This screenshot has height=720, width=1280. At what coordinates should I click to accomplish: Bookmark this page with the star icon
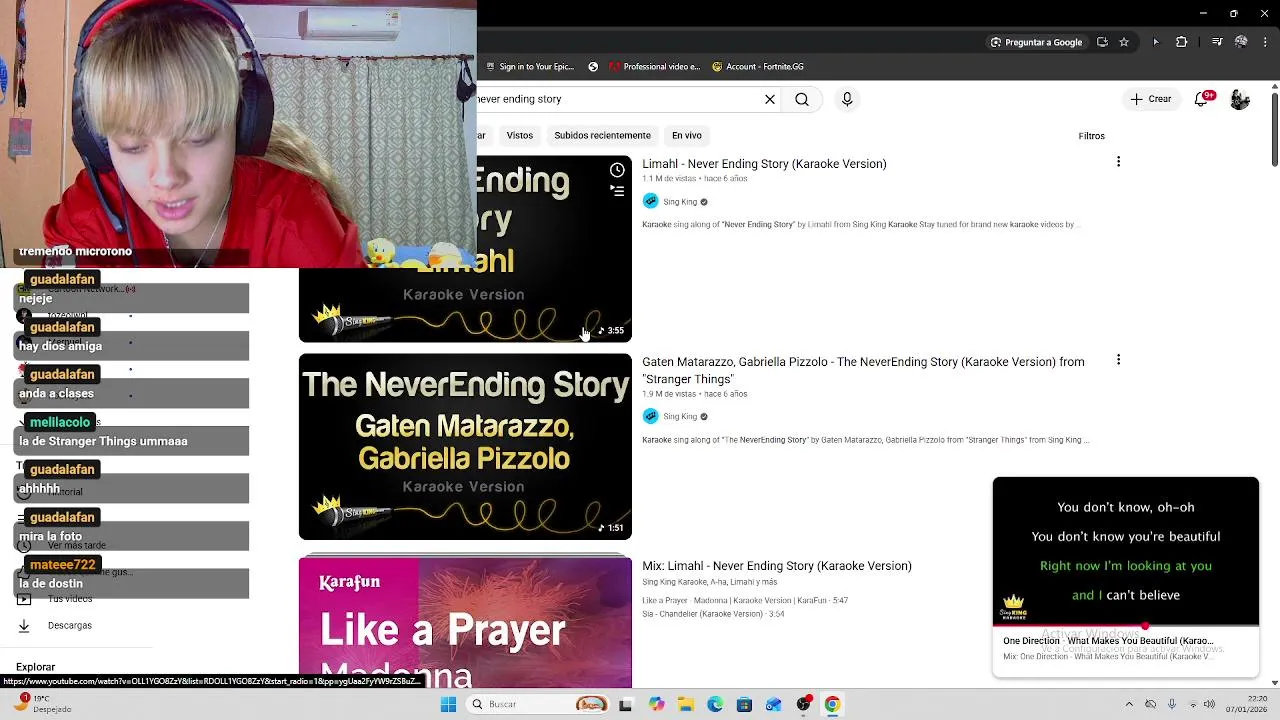point(1124,42)
